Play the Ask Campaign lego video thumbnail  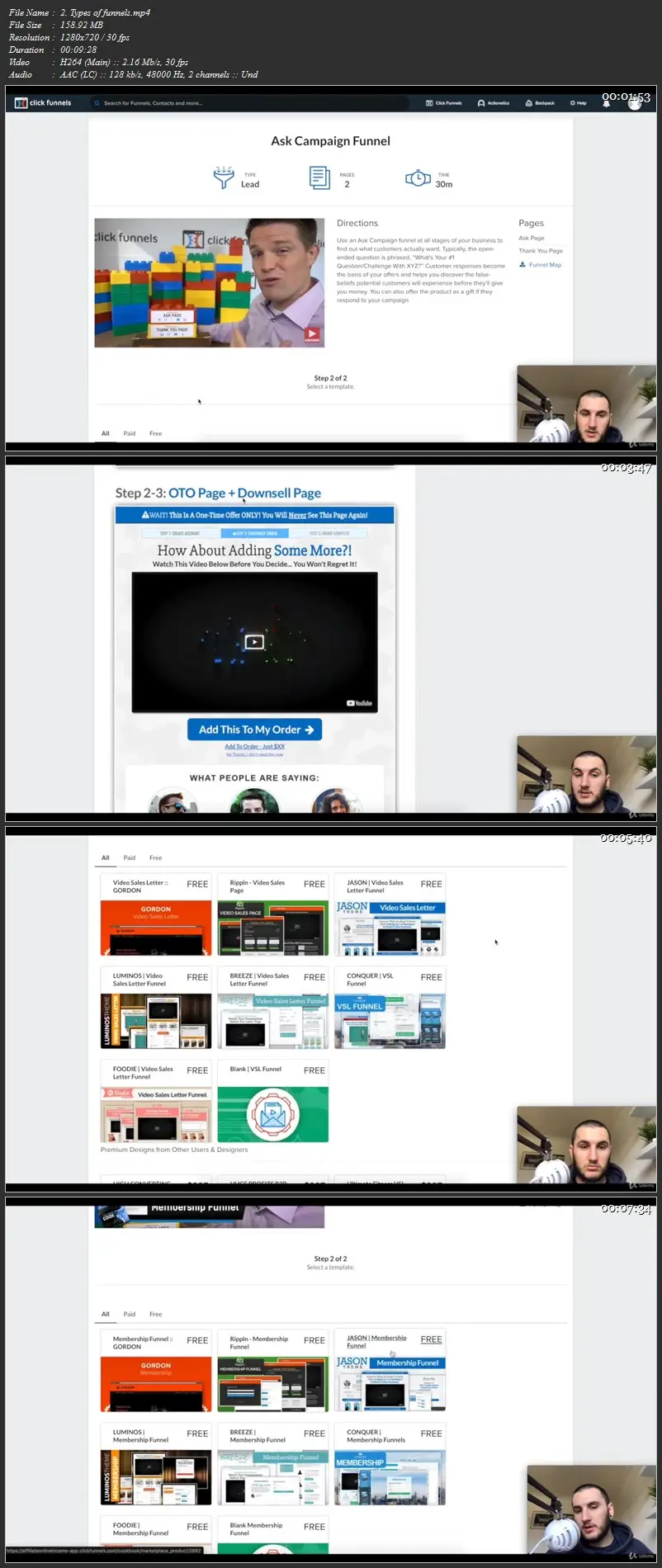point(210,282)
